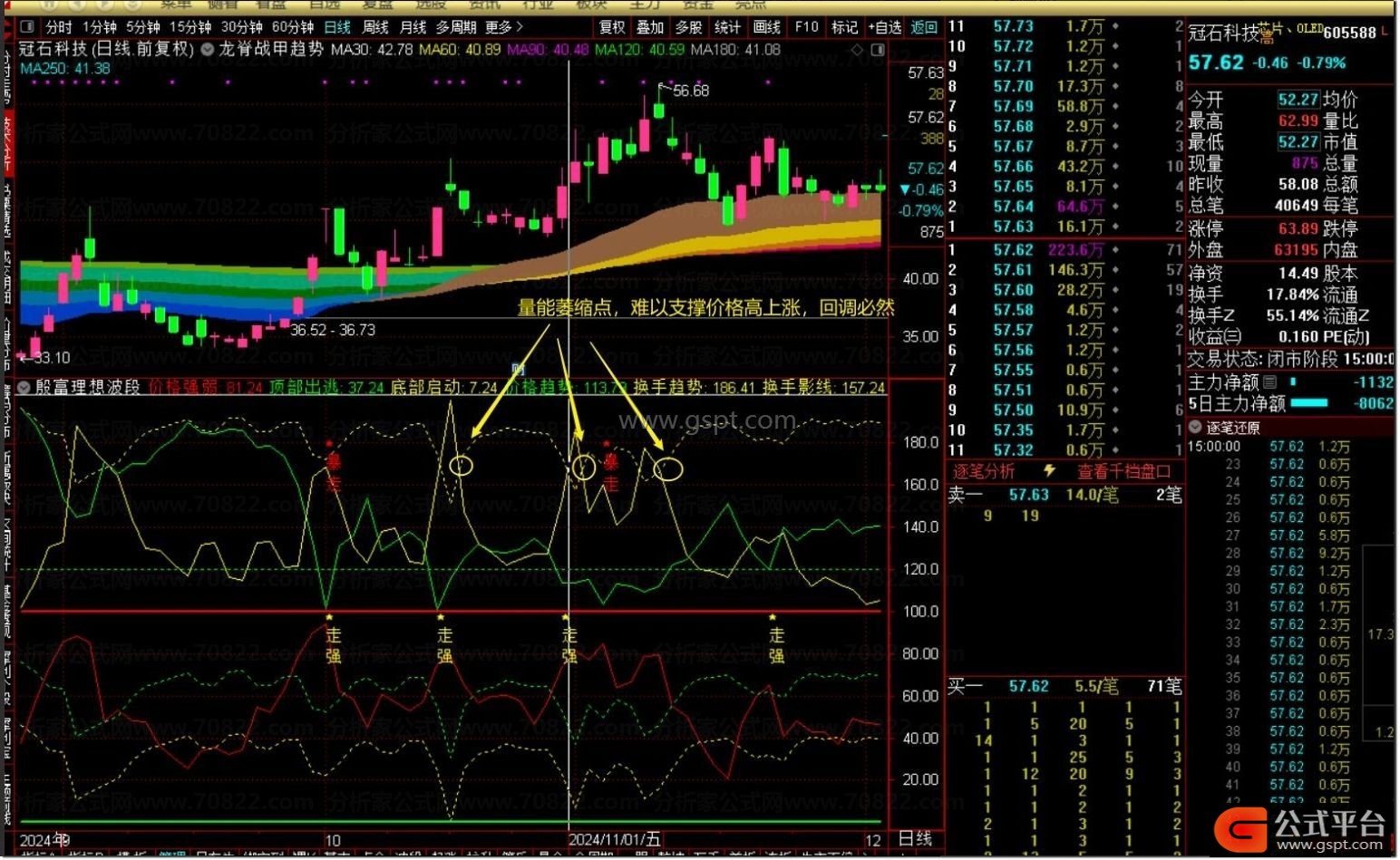This screenshot has height=860, width=1400.
Task: Select the 5分钟 period tab
Action: [x=143, y=27]
